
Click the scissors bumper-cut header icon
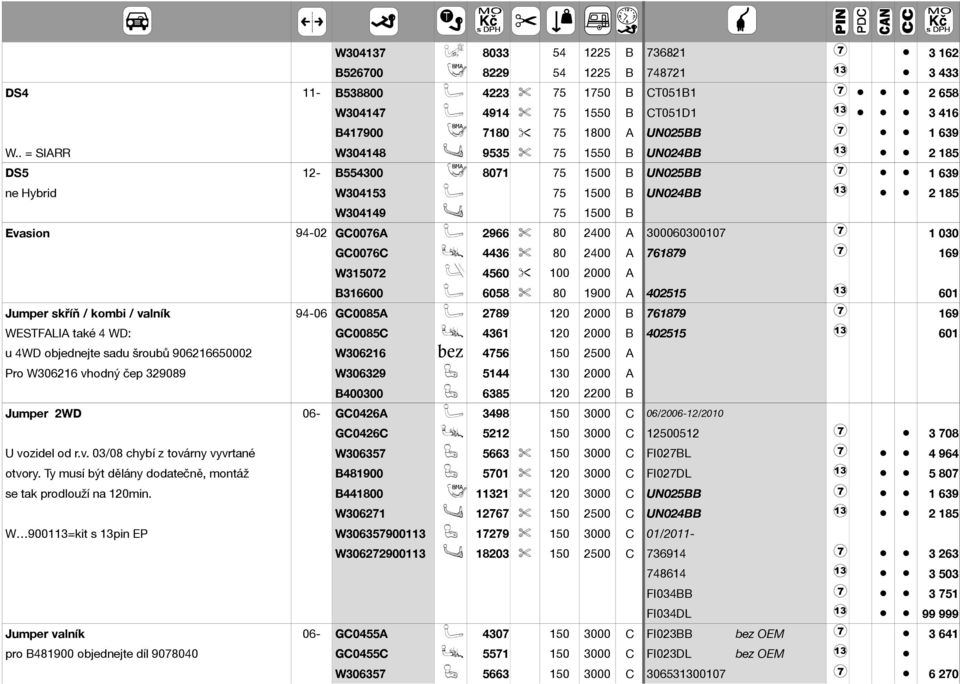525,22
